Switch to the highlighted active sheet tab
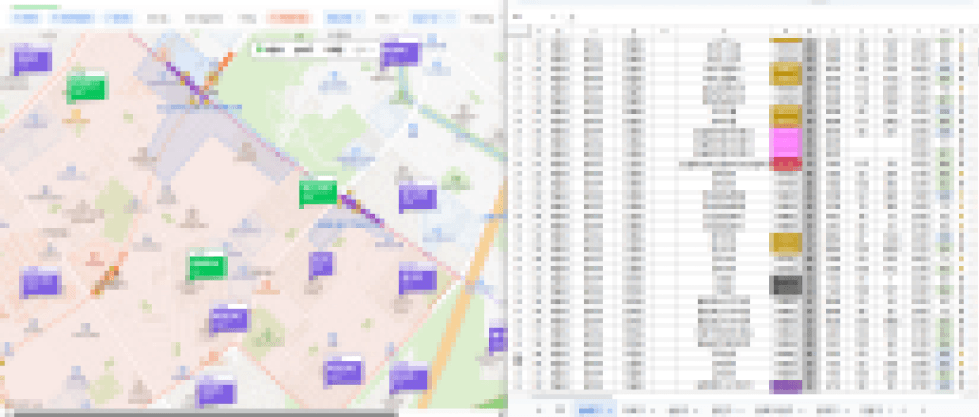The width and height of the screenshot is (979, 417). point(592,409)
